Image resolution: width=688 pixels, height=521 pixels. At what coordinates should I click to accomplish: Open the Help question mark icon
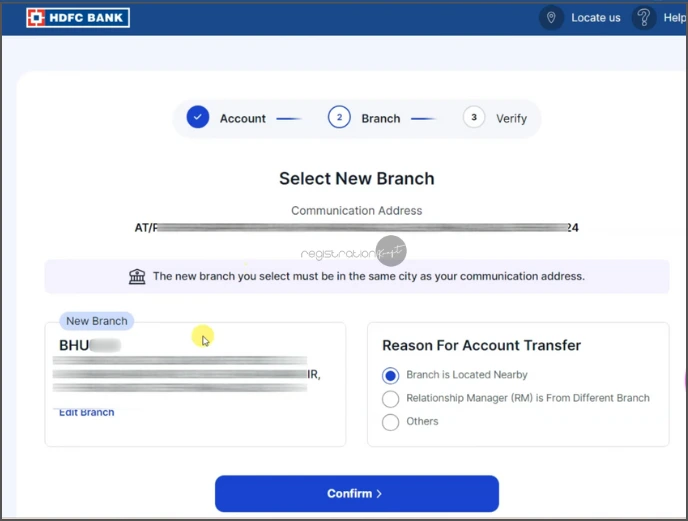(x=644, y=18)
